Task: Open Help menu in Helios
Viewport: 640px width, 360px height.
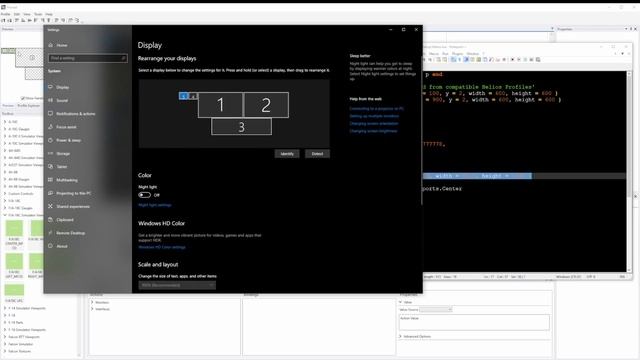Action: [49, 14]
